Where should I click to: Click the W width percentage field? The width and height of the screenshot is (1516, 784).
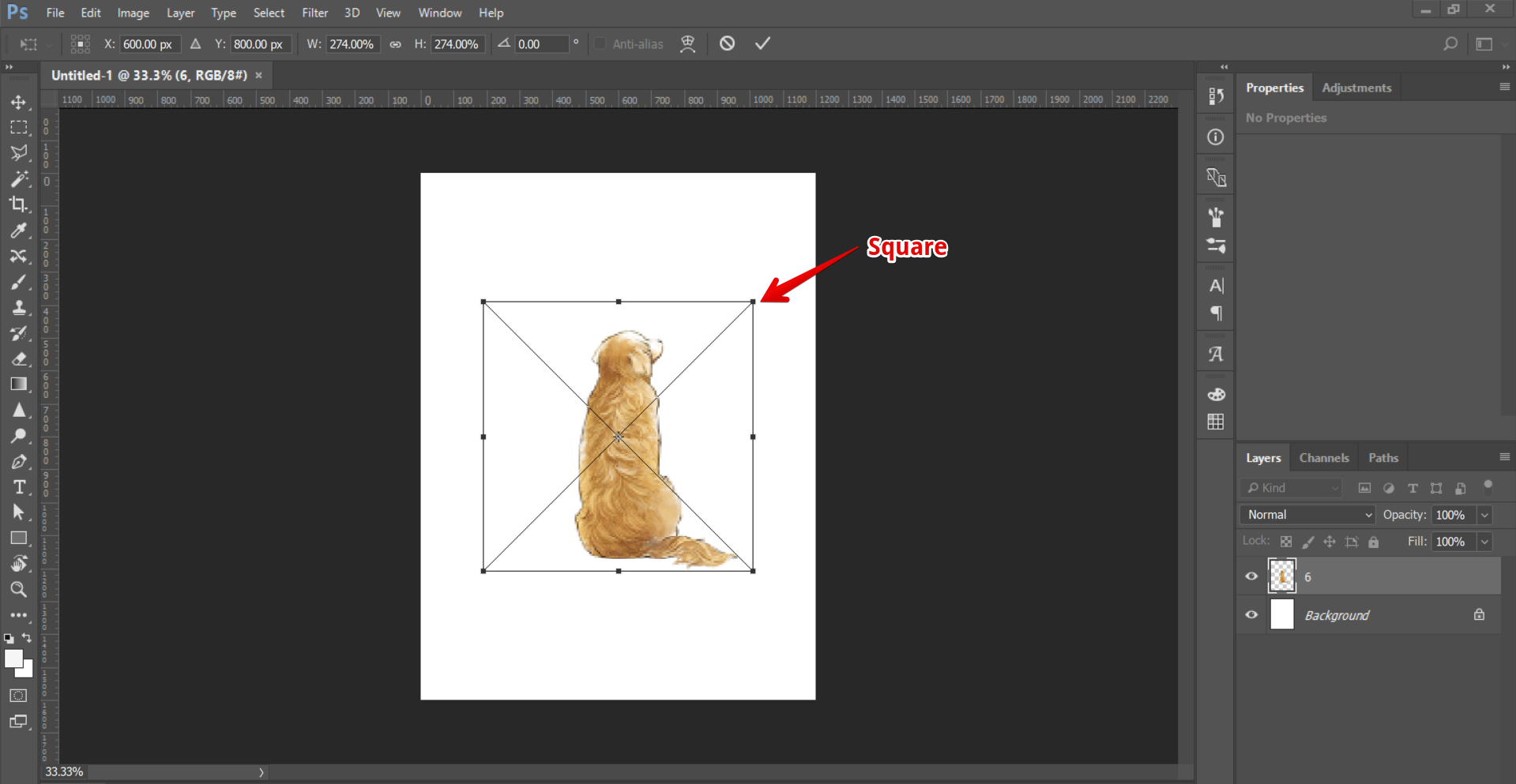click(352, 44)
